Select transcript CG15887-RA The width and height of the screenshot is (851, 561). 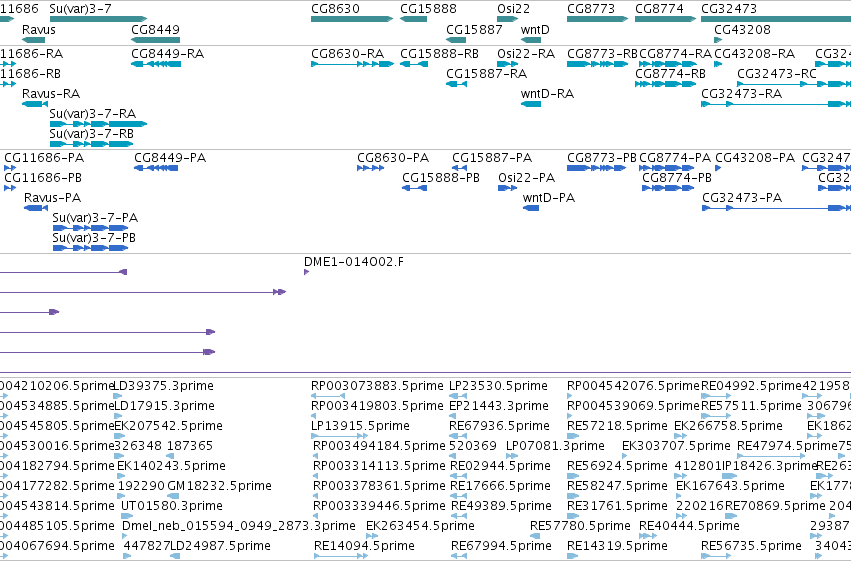(486, 74)
